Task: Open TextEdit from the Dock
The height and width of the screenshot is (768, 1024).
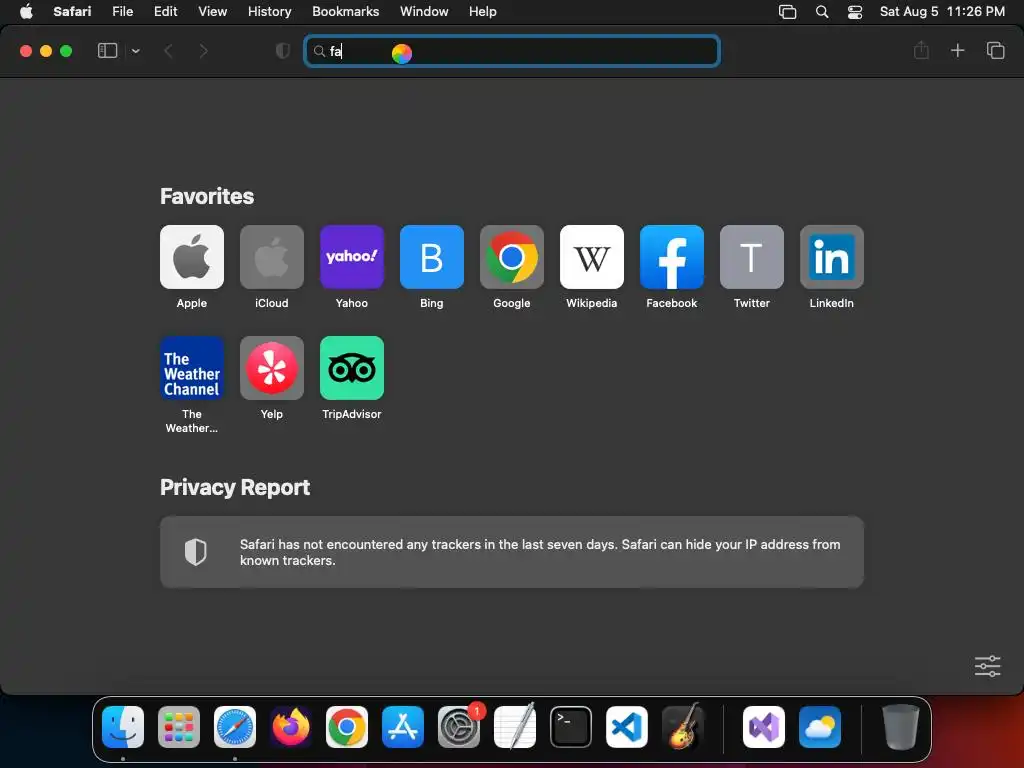Action: [515, 726]
